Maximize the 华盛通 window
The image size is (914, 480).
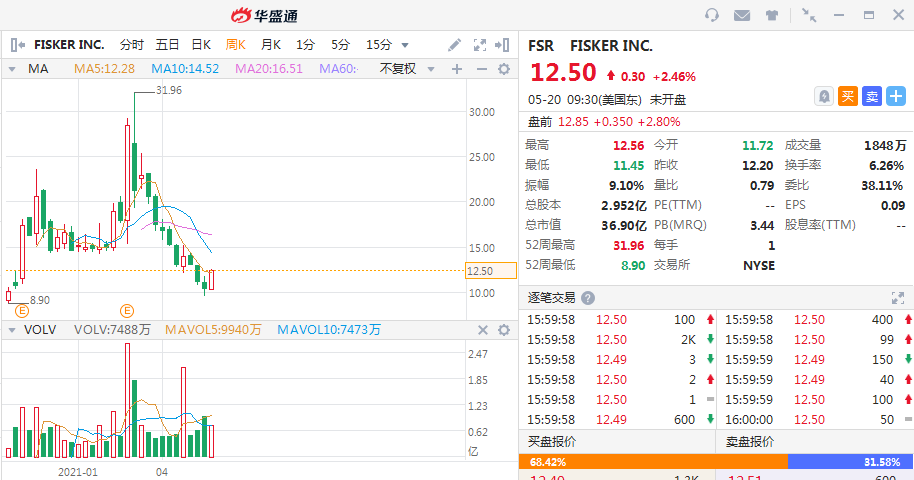[x=869, y=15]
